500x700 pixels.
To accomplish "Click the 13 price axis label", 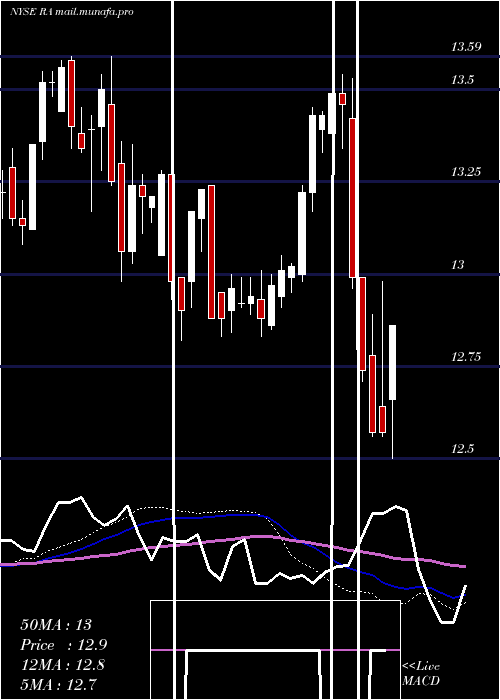I will [x=458, y=265].
